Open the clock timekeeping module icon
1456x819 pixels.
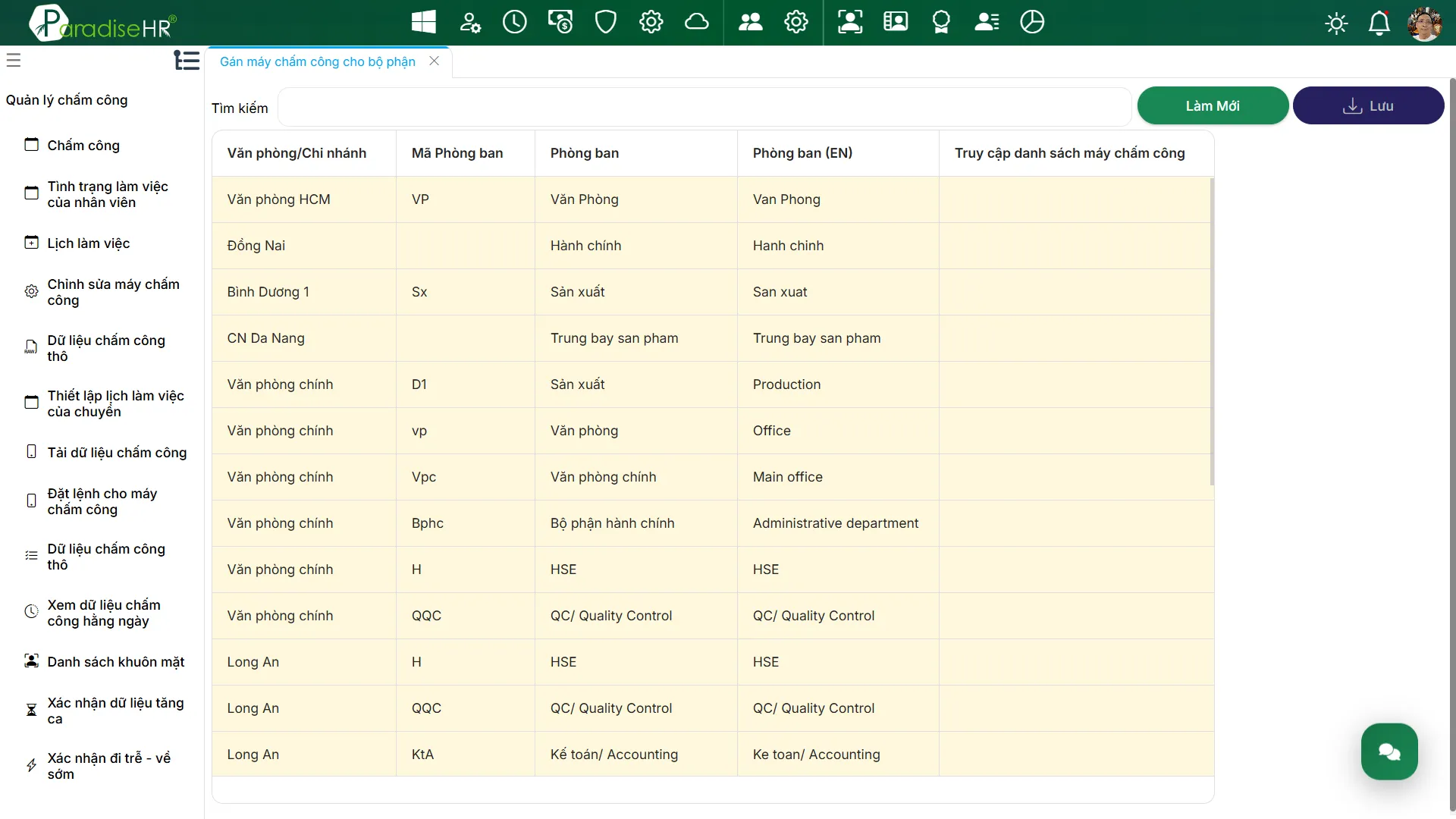point(515,22)
